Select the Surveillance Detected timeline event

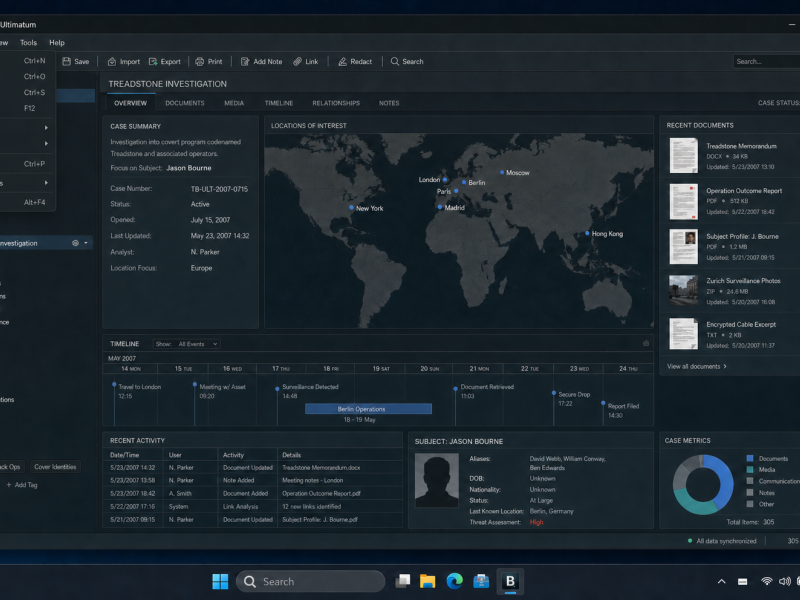(x=310, y=387)
